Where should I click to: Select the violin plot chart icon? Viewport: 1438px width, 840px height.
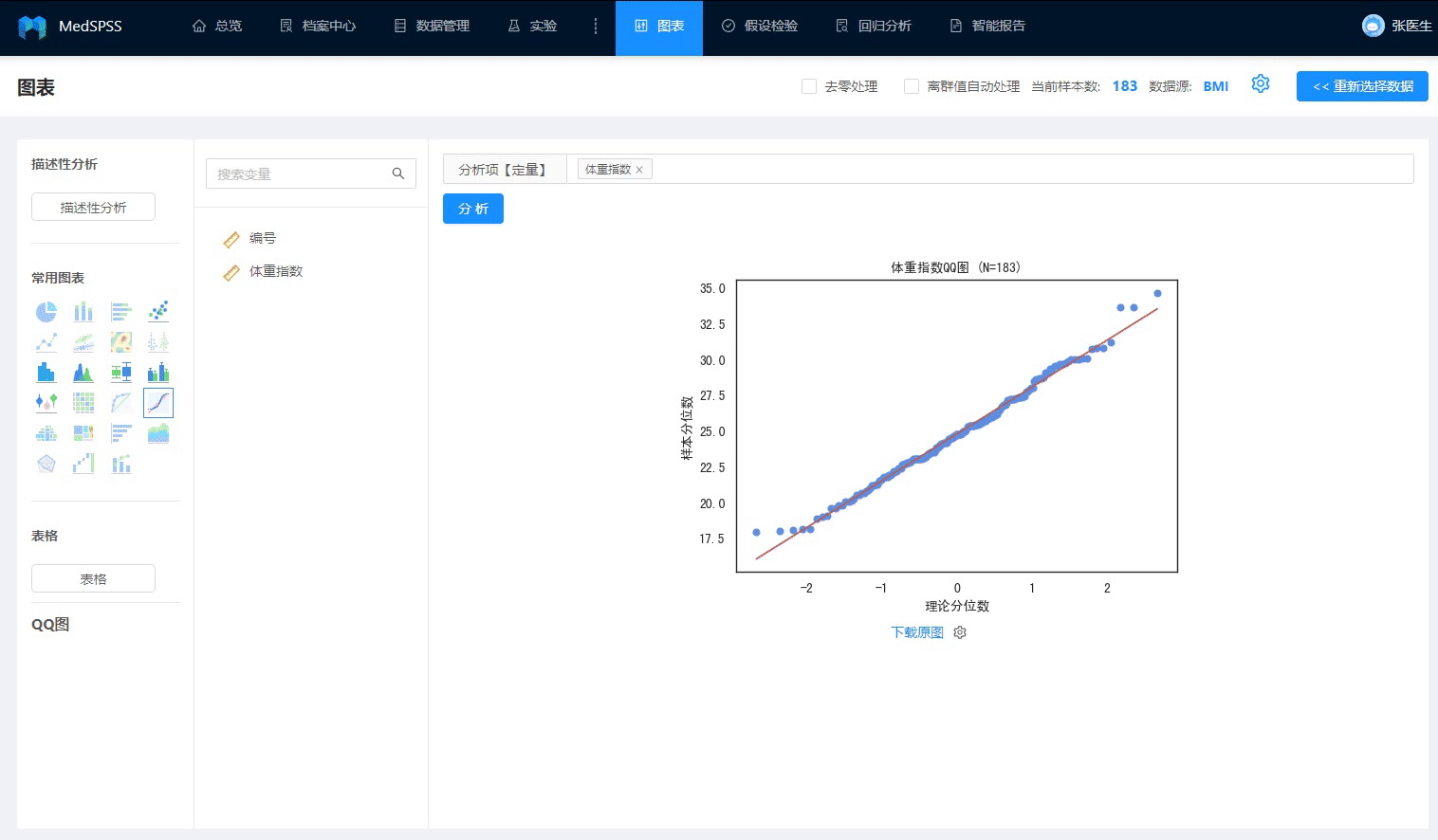pyautogui.click(x=46, y=402)
